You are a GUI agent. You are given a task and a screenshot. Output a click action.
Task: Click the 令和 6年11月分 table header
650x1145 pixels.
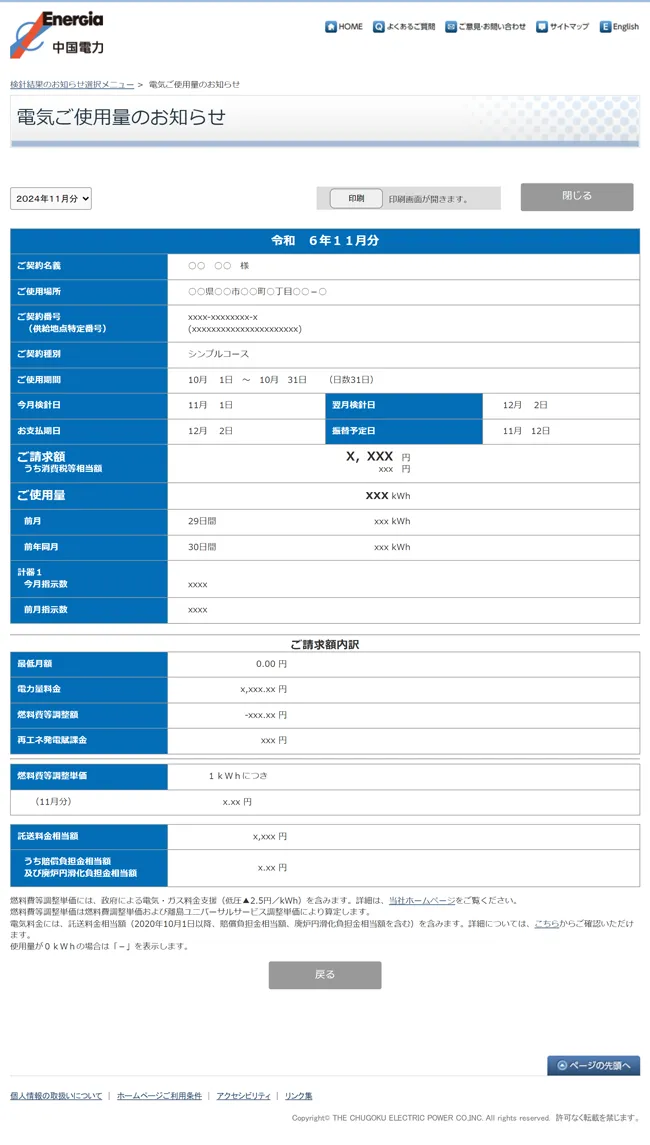click(325, 241)
